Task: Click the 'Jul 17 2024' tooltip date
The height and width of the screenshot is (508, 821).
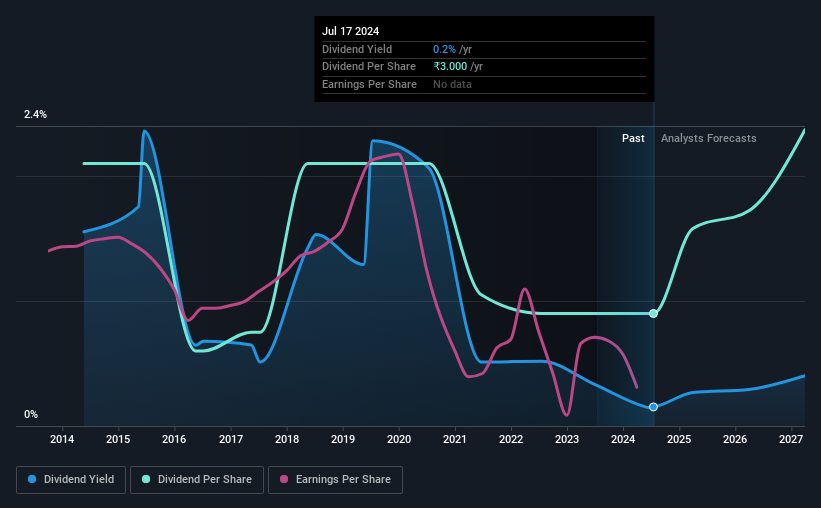Action: [350, 31]
